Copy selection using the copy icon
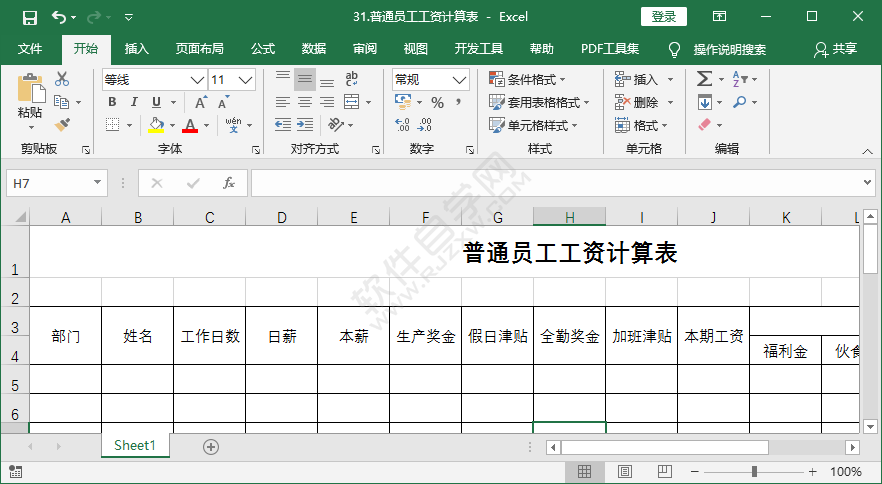This screenshot has width=882, height=484. [x=61, y=102]
